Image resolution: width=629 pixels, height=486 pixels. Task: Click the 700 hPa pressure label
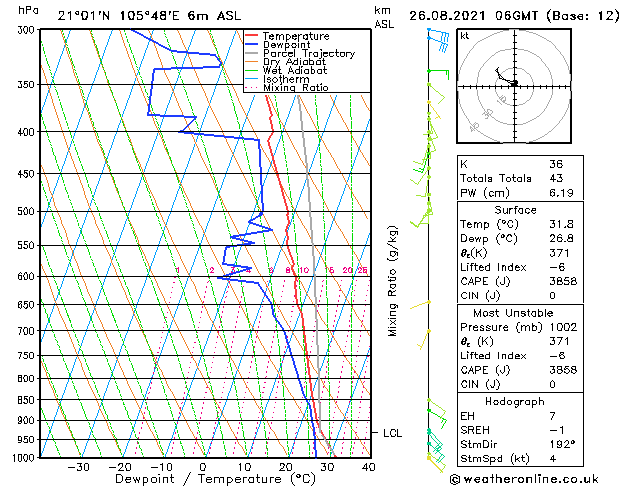(x=26, y=331)
